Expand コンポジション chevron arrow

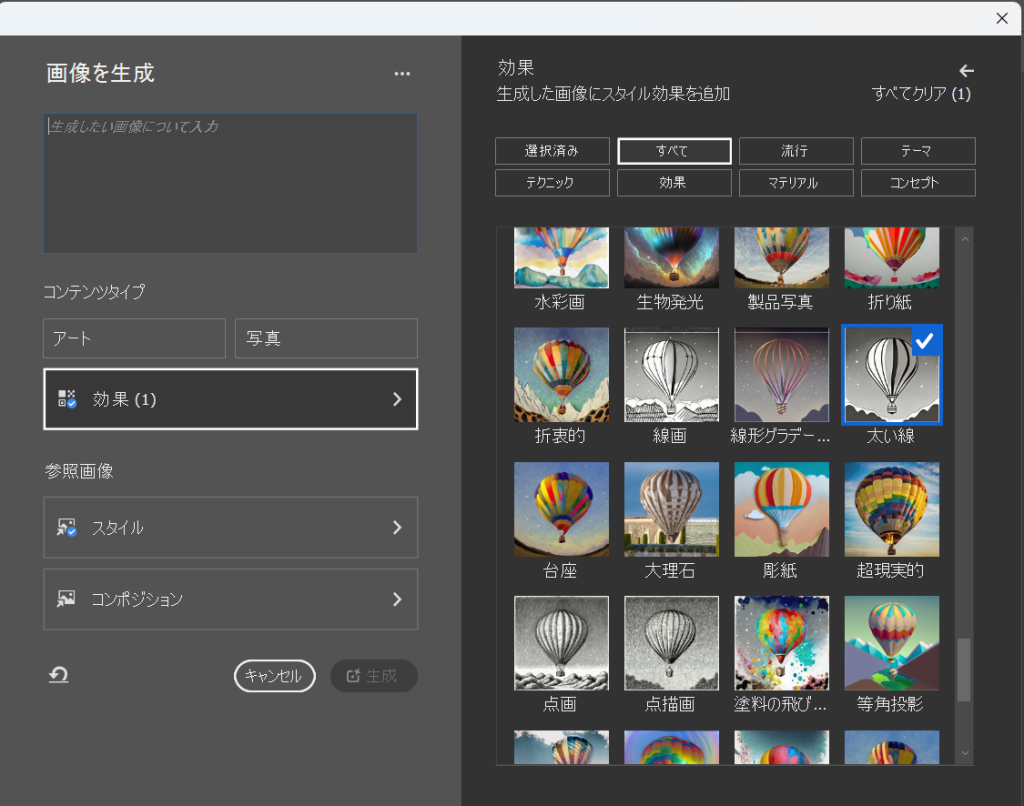click(397, 599)
